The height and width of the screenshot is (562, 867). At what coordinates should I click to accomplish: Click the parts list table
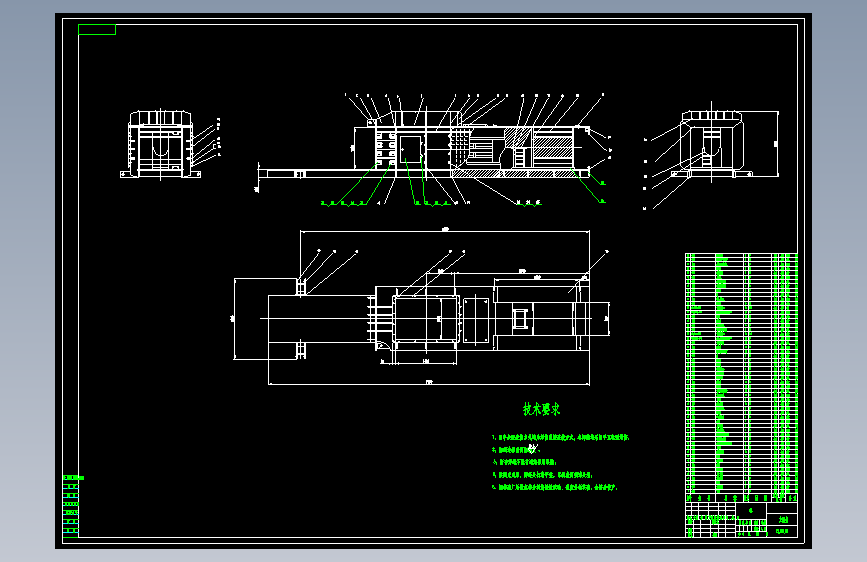coord(741,378)
